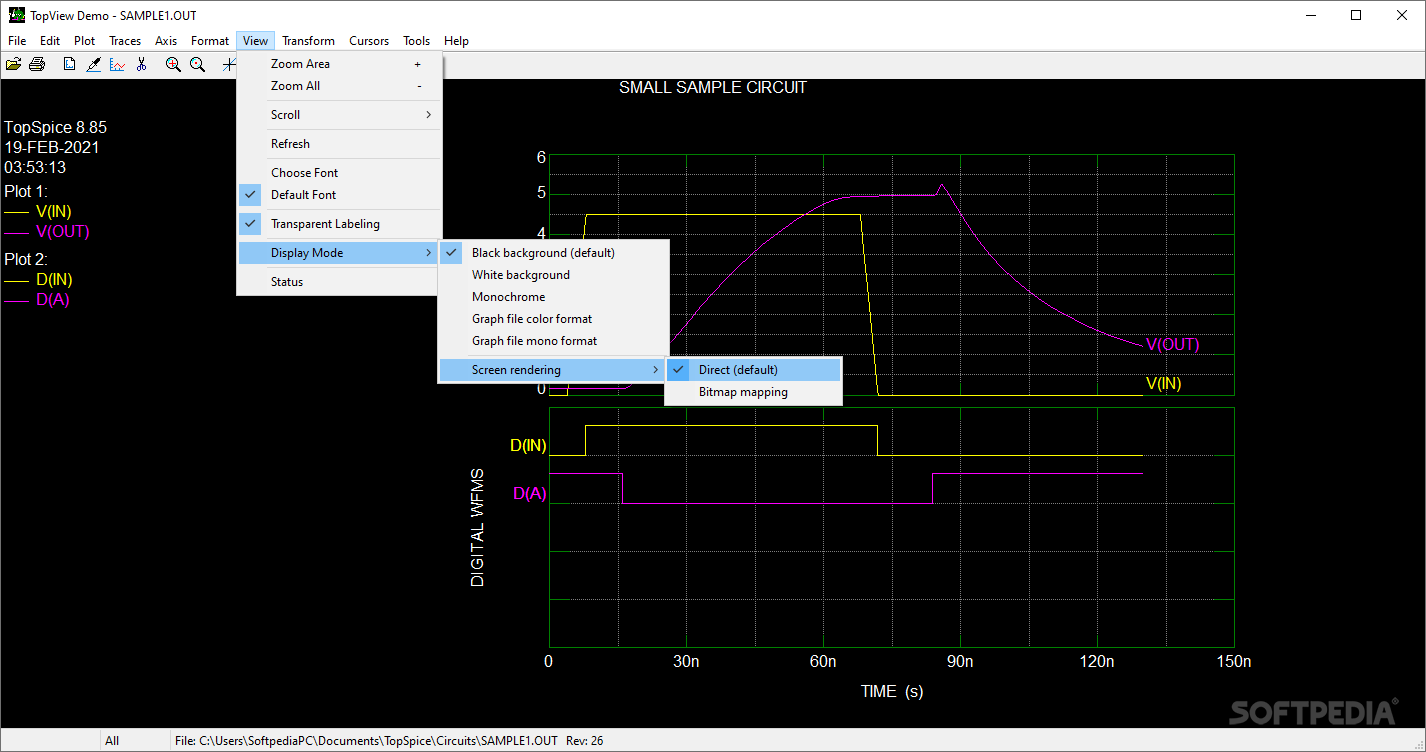Screen dimensions: 1426x752
Task: Click the 'All' status bar field
Action: coord(112,741)
